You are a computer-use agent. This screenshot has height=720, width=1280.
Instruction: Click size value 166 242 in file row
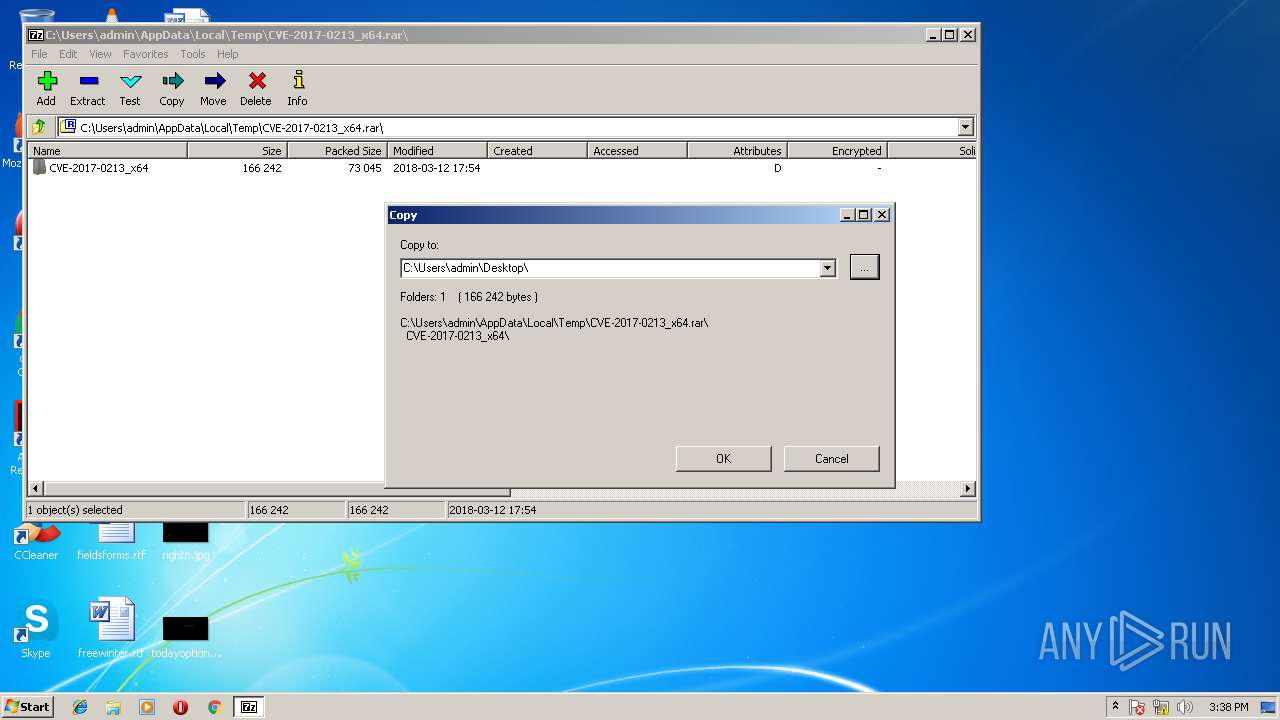(x=262, y=168)
